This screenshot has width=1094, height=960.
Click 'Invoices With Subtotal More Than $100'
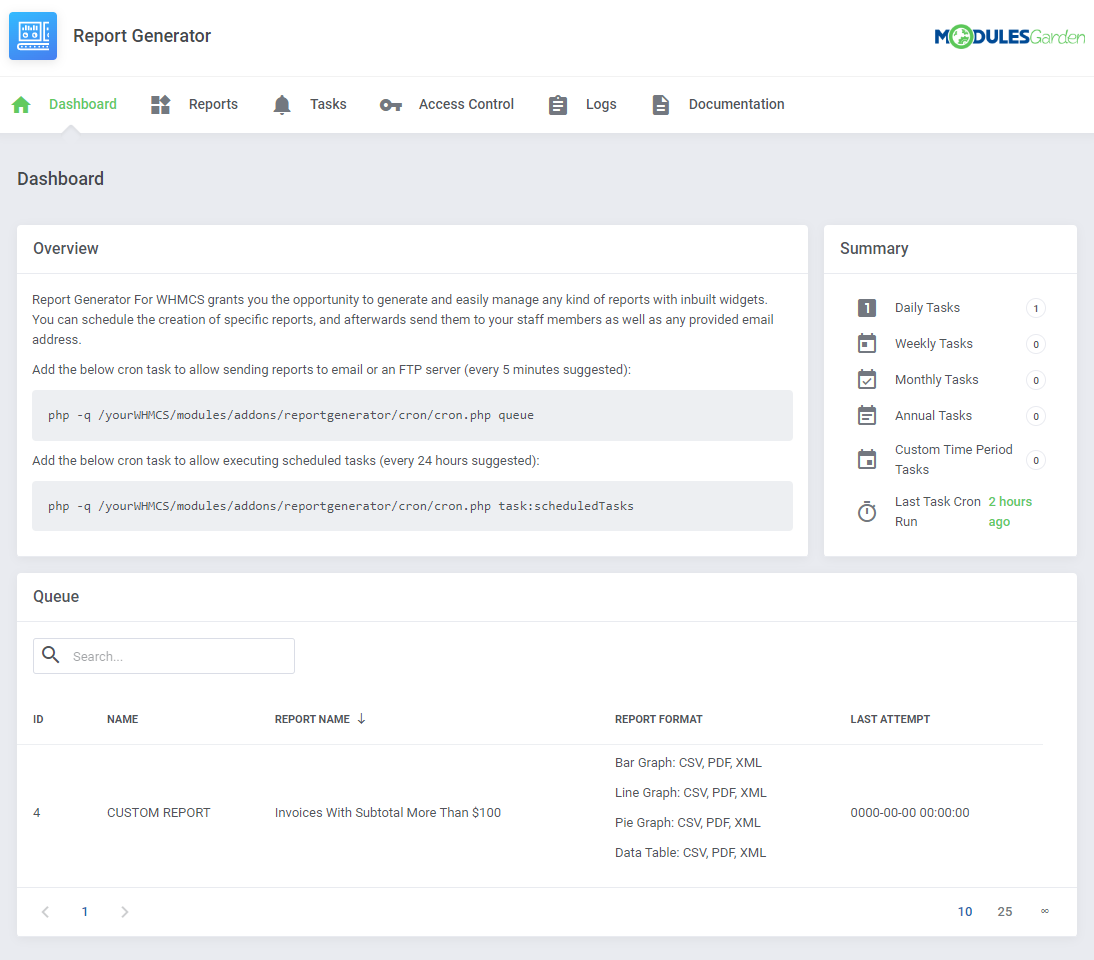[388, 813]
